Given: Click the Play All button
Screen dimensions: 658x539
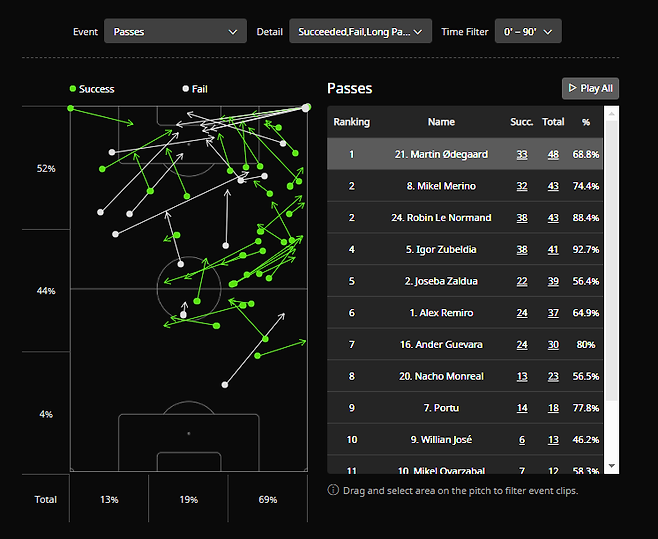Looking at the screenshot, I should (x=590, y=88).
